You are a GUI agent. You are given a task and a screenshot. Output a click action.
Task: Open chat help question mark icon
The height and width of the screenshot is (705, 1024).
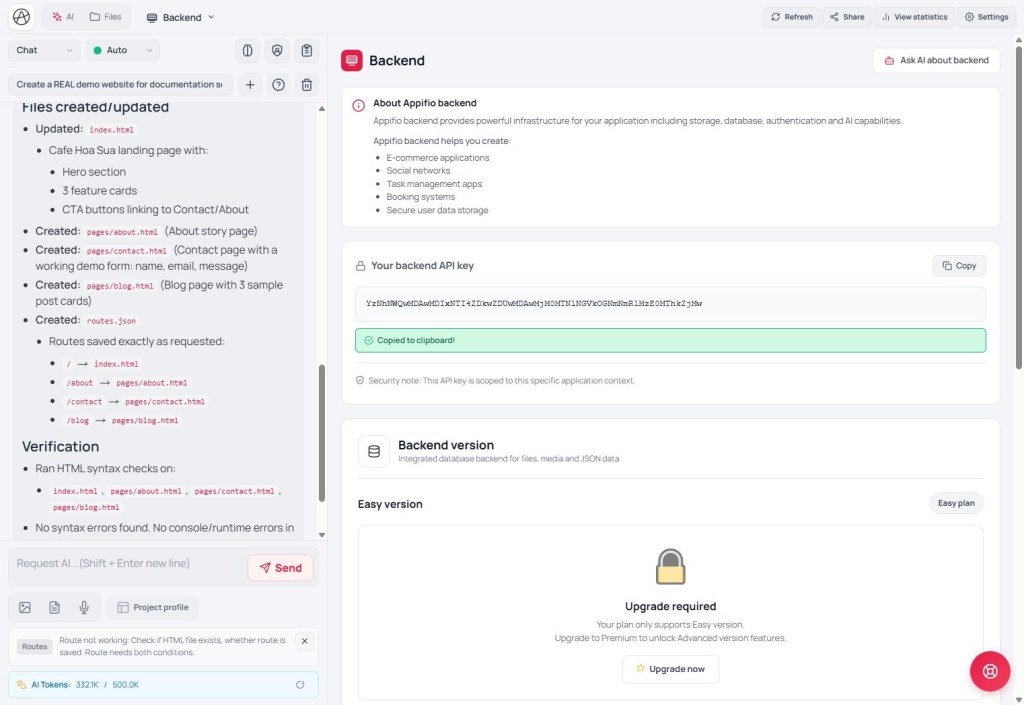click(x=278, y=85)
